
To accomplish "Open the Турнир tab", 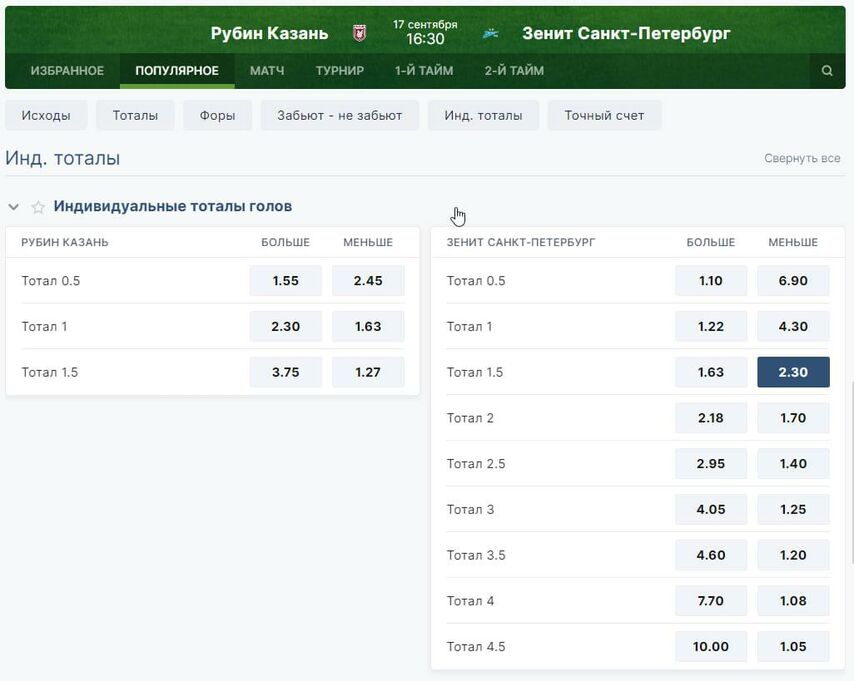I will pyautogui.click(x=340, y=71).
